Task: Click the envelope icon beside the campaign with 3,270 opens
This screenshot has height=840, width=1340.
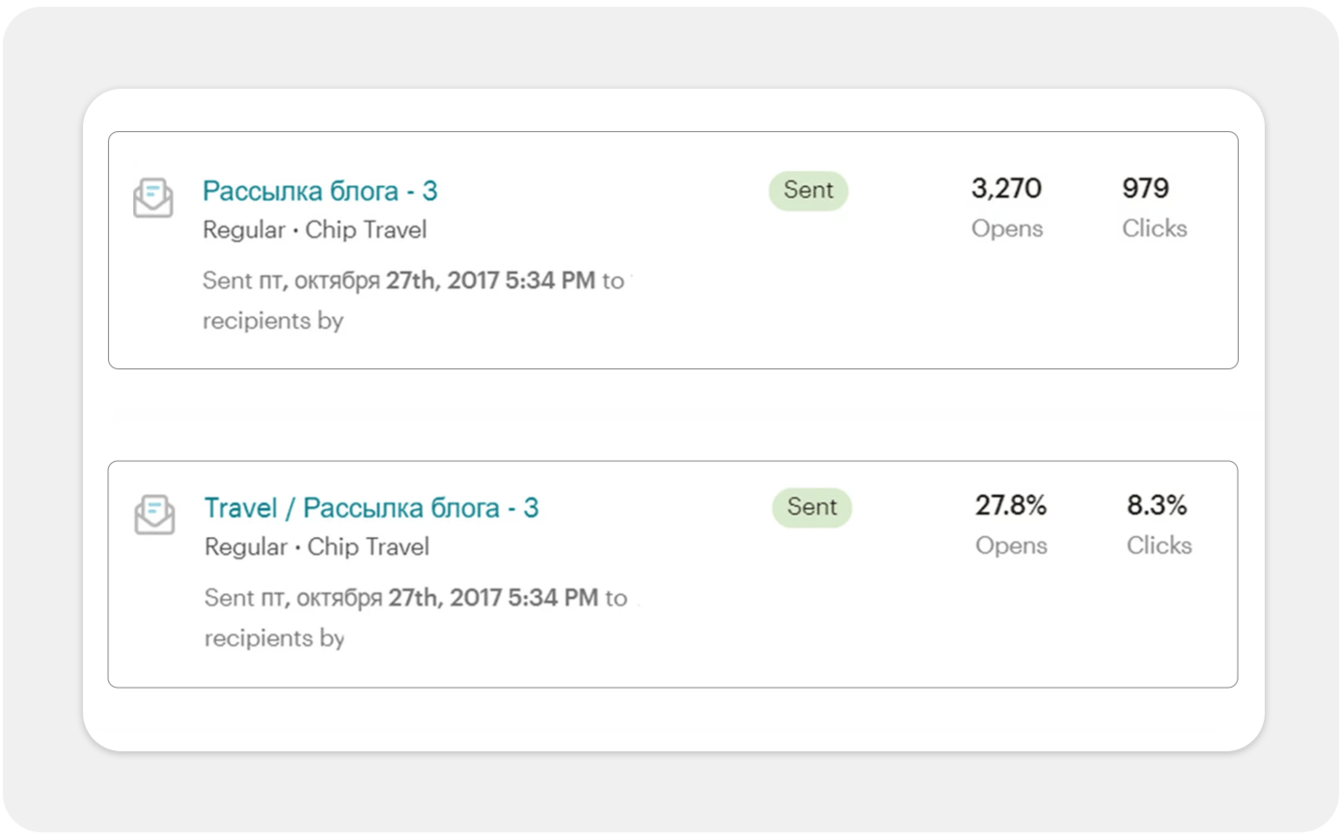Action: pos(153,197)
